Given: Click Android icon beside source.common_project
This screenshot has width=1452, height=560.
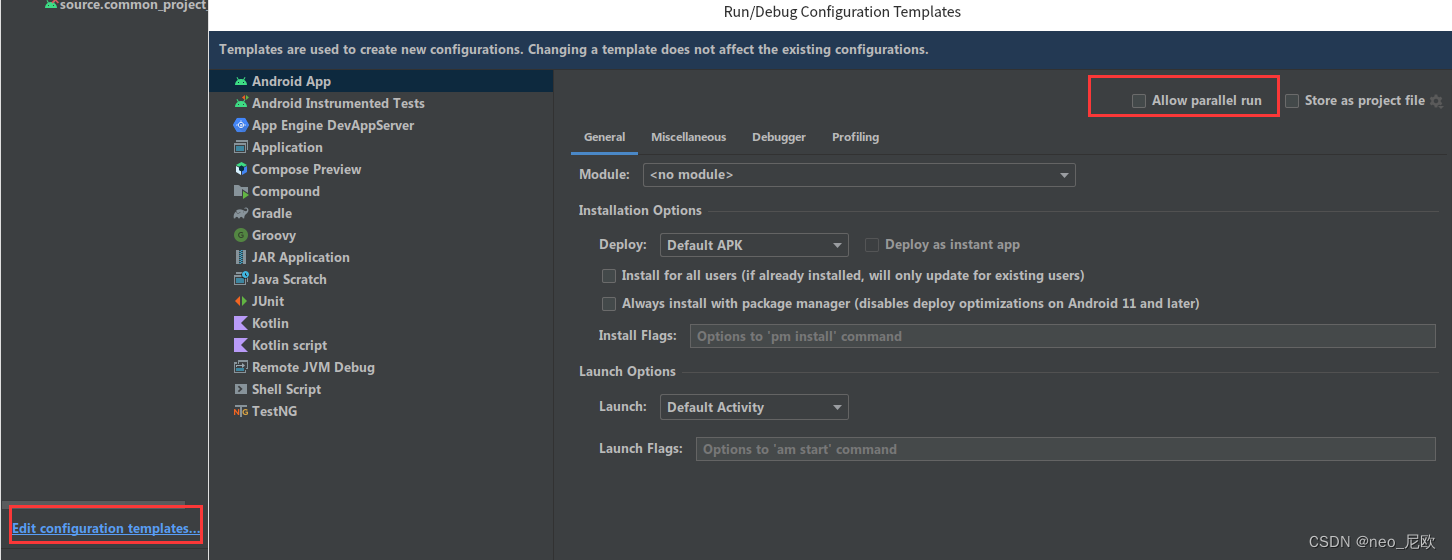Looking at the screenshot, I should tap(51, 4).
